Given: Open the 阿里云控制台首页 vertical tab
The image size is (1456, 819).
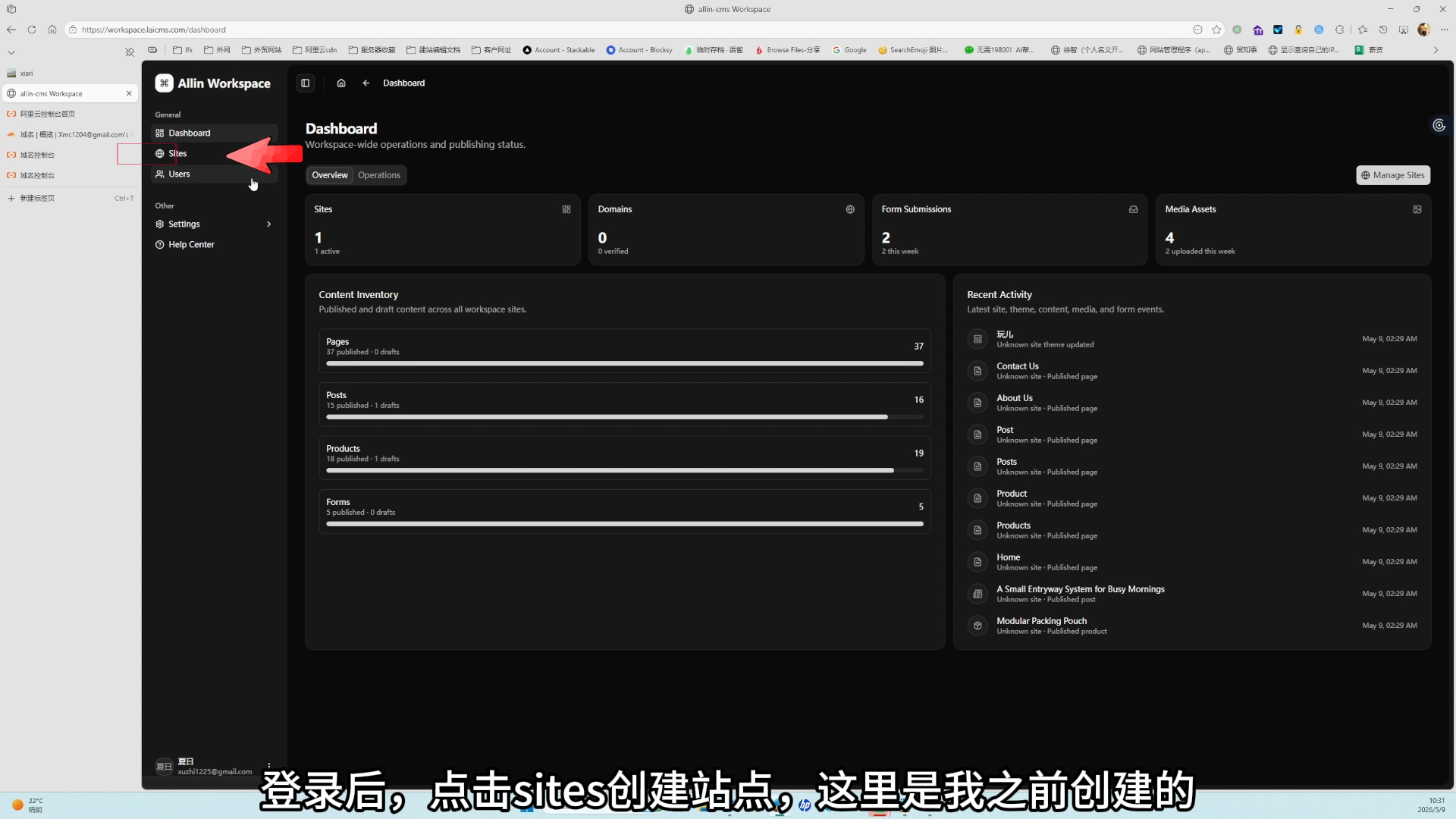Looking at the screenshot, I should pyautogui.click(x=70, y=114).
